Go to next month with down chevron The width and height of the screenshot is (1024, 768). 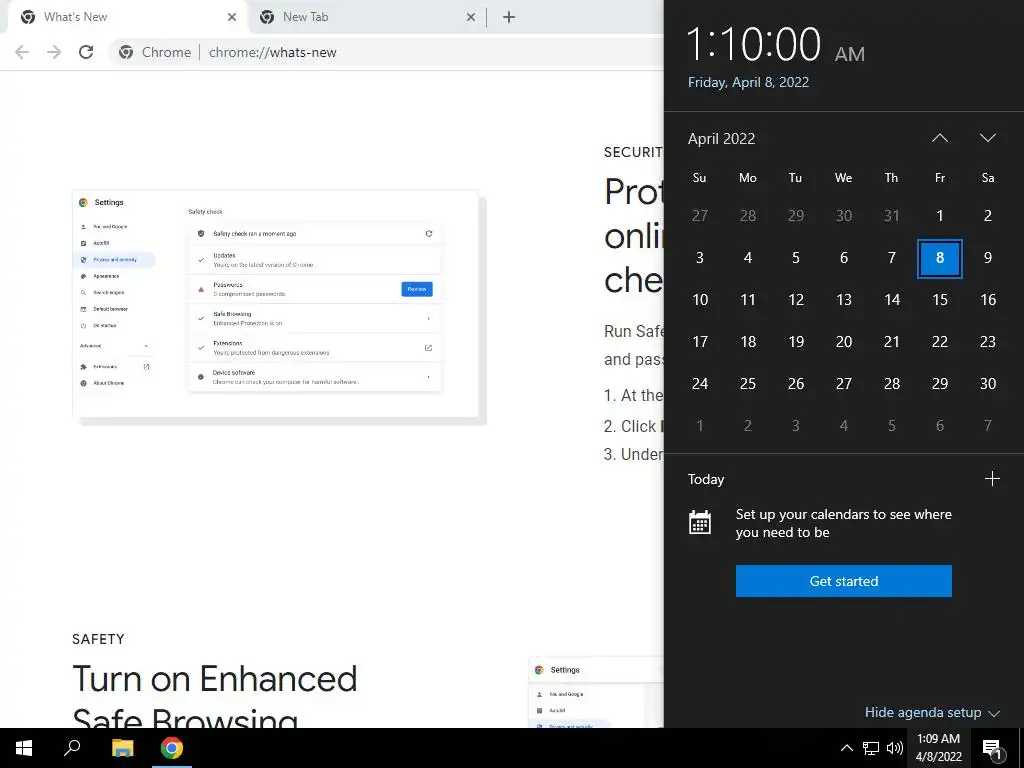pyautogui.click(x=987, y=138)
